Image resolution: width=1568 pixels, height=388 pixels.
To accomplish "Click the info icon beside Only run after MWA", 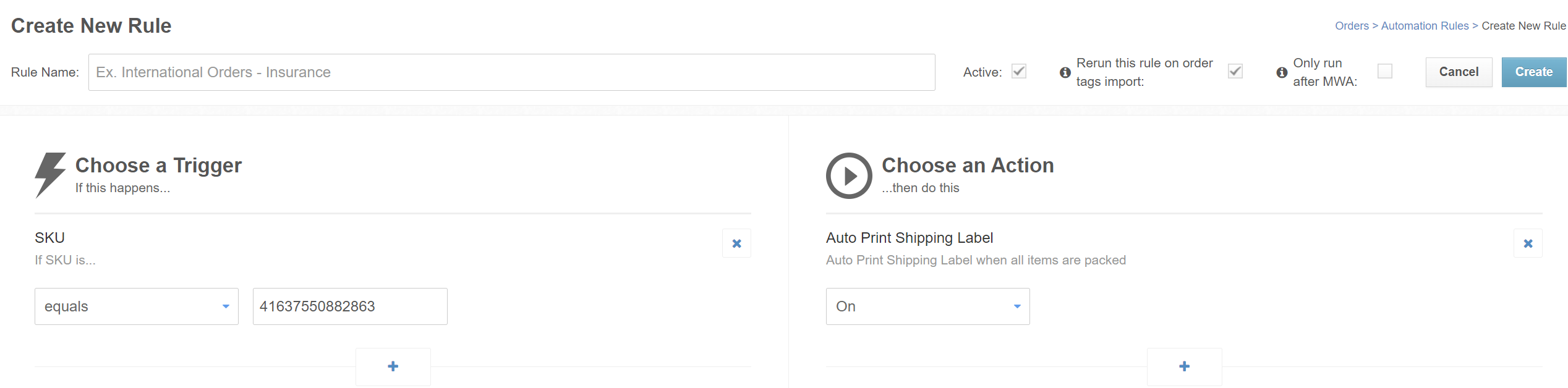I will click(x=1282, y=72).
